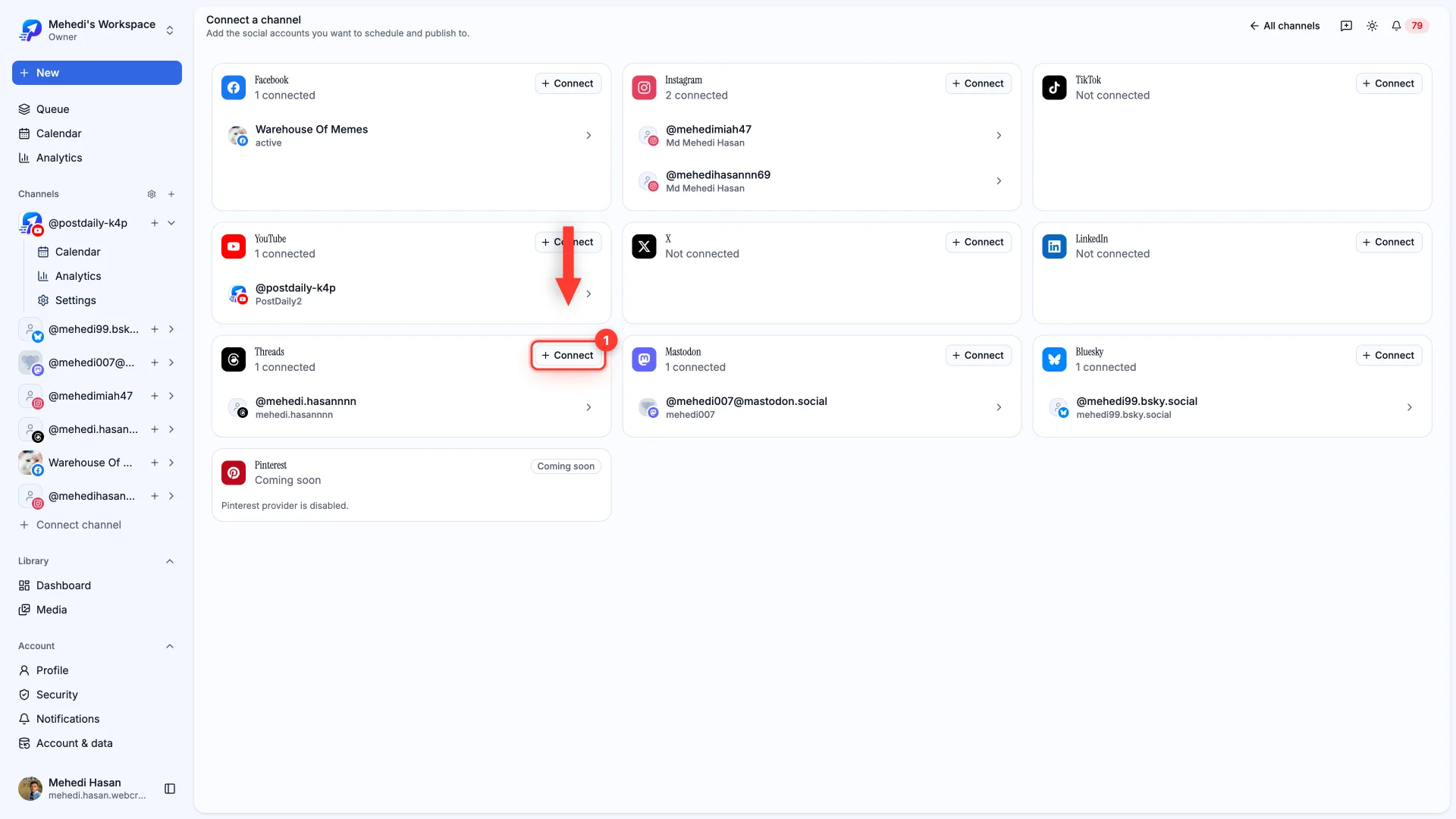1456x819 pixels.
Task: Collapse the sidebar panel icon
Action: click(170, 789)
